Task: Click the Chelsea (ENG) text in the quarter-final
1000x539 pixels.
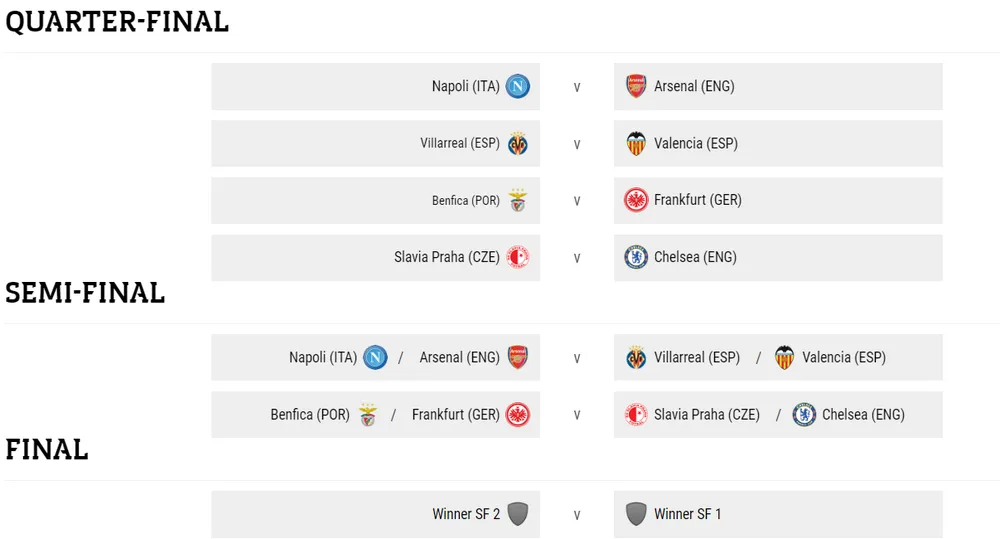Action: click(695, 258)
